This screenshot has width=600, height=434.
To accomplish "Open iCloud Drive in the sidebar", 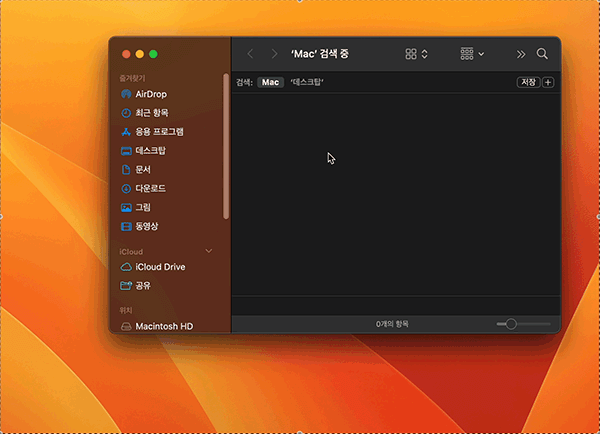I will (x=153, y=267).
